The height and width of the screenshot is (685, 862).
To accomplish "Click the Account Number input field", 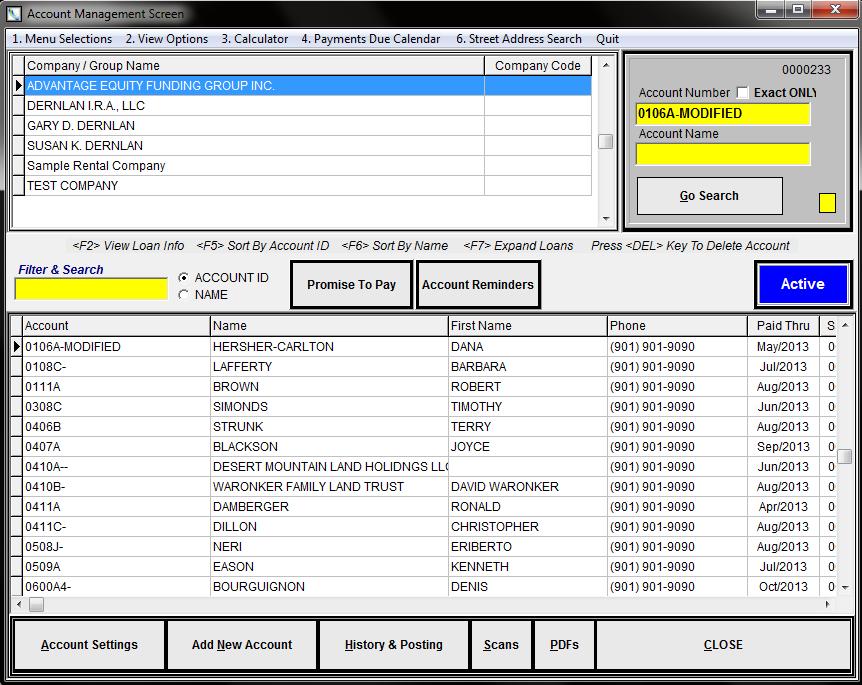I will (722, 114).
